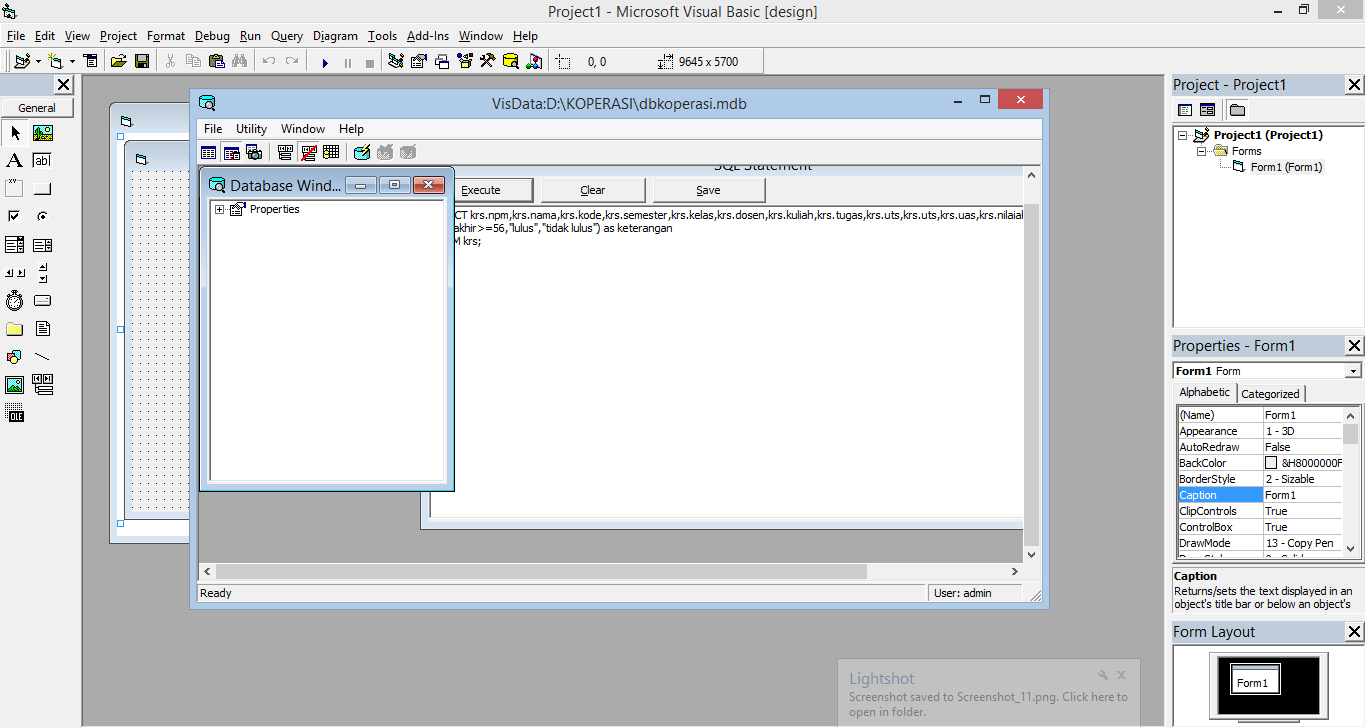Click the Save button in SQL Statement
The width and height of the screenshot is (1365, 728).
click(708, 190)
